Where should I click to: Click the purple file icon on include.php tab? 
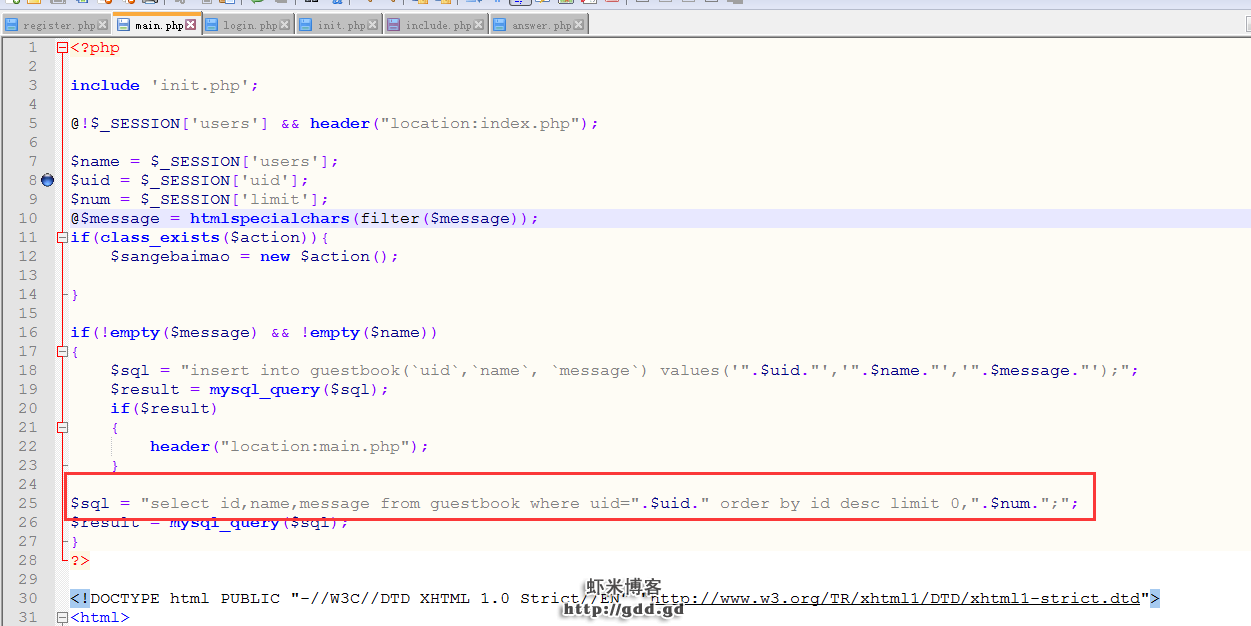393,25
